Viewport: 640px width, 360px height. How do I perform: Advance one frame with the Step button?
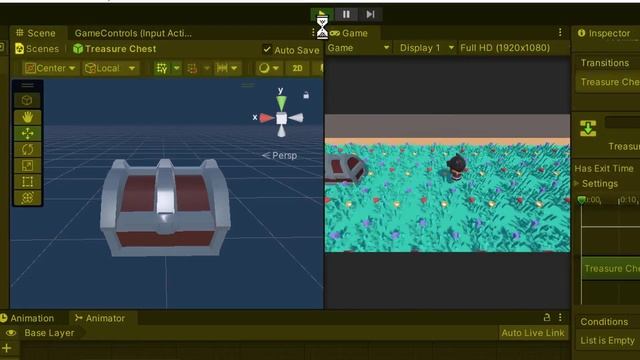(x=370, y=14)
